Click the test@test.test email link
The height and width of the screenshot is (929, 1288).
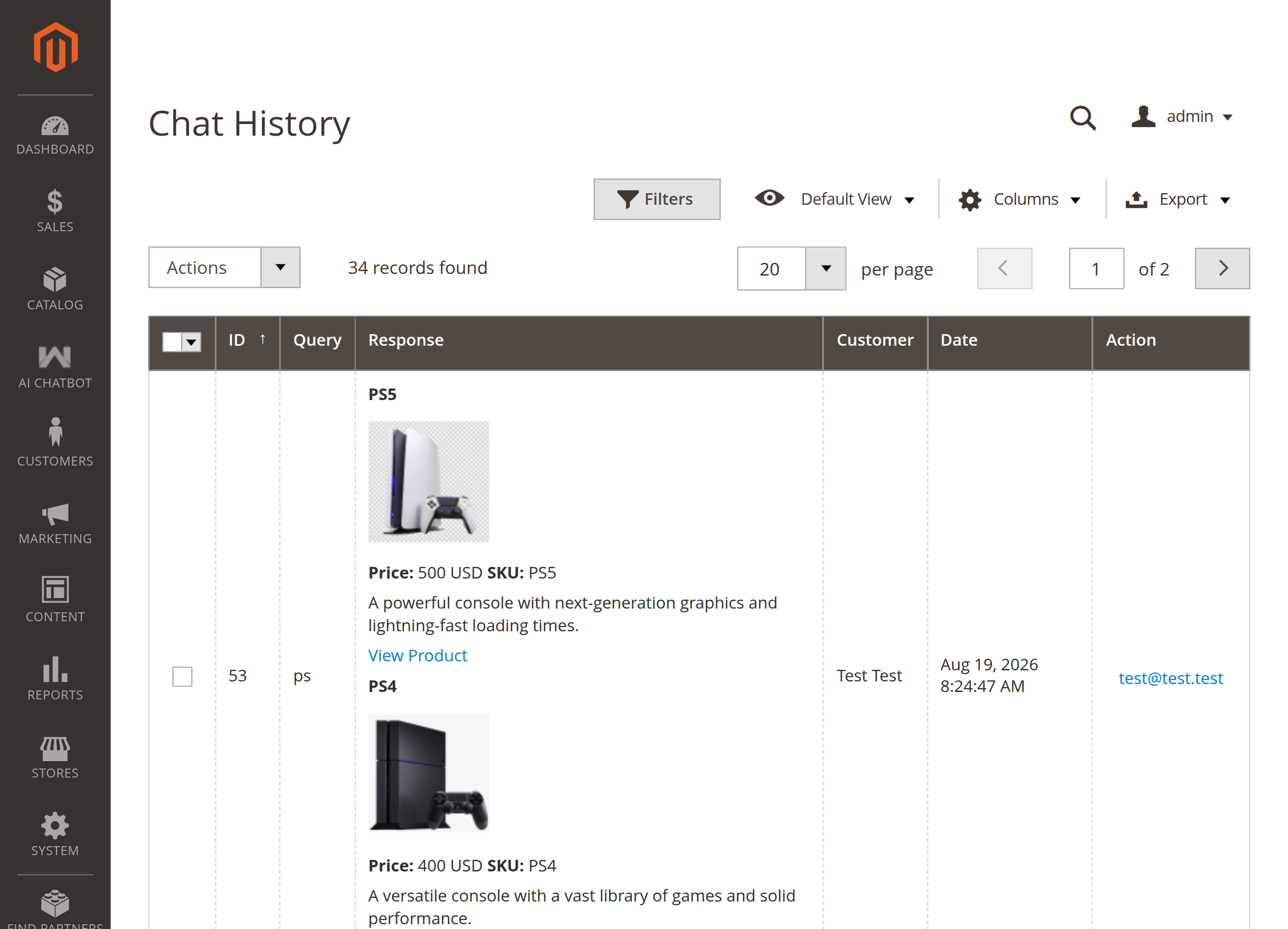1170,678
